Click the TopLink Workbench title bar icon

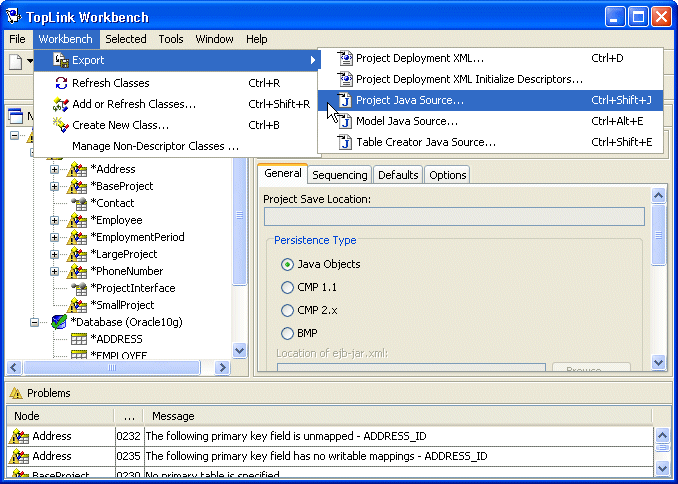[x=13, y=16]
